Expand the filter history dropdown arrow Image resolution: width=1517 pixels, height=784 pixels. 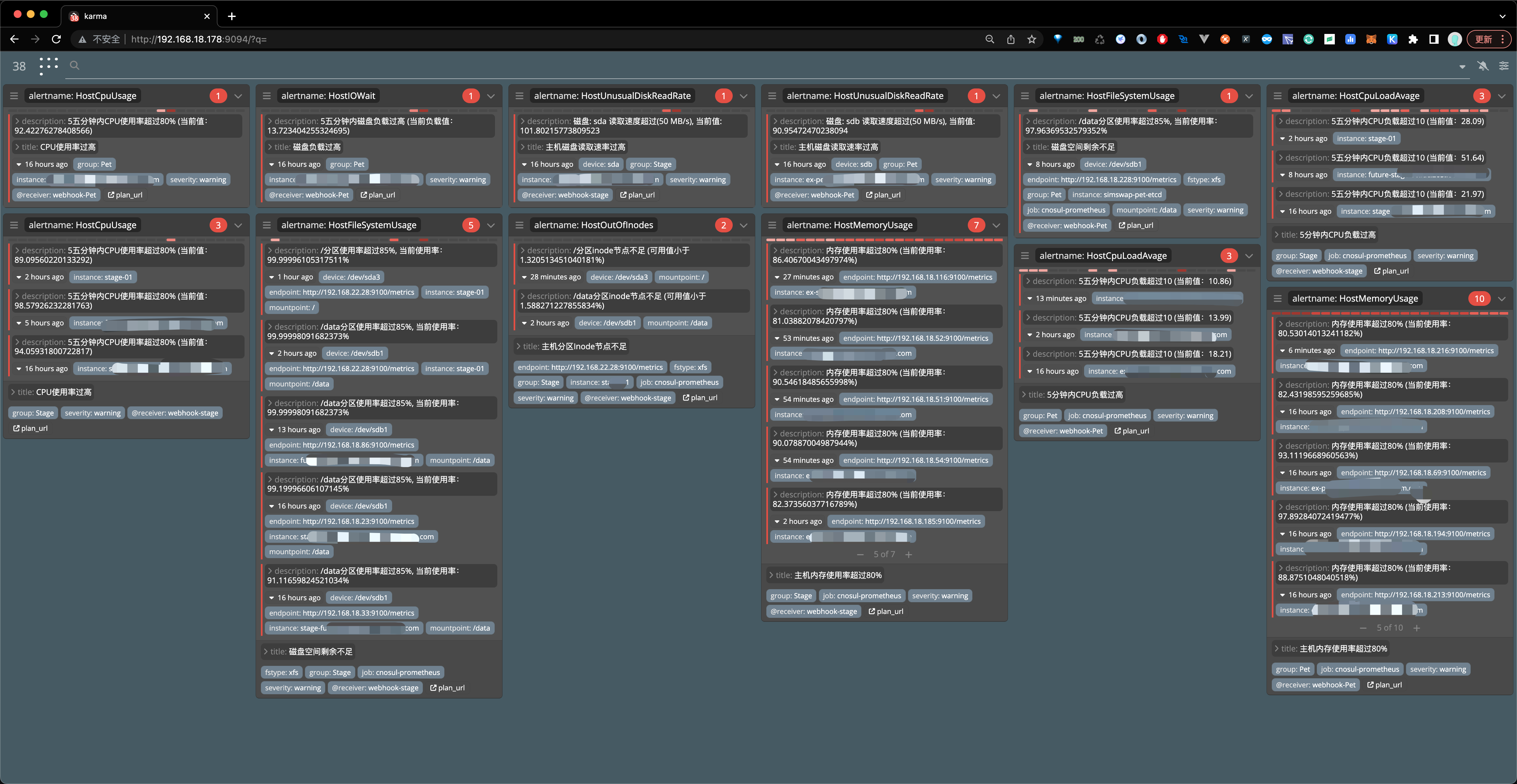tap(1462, 67)
